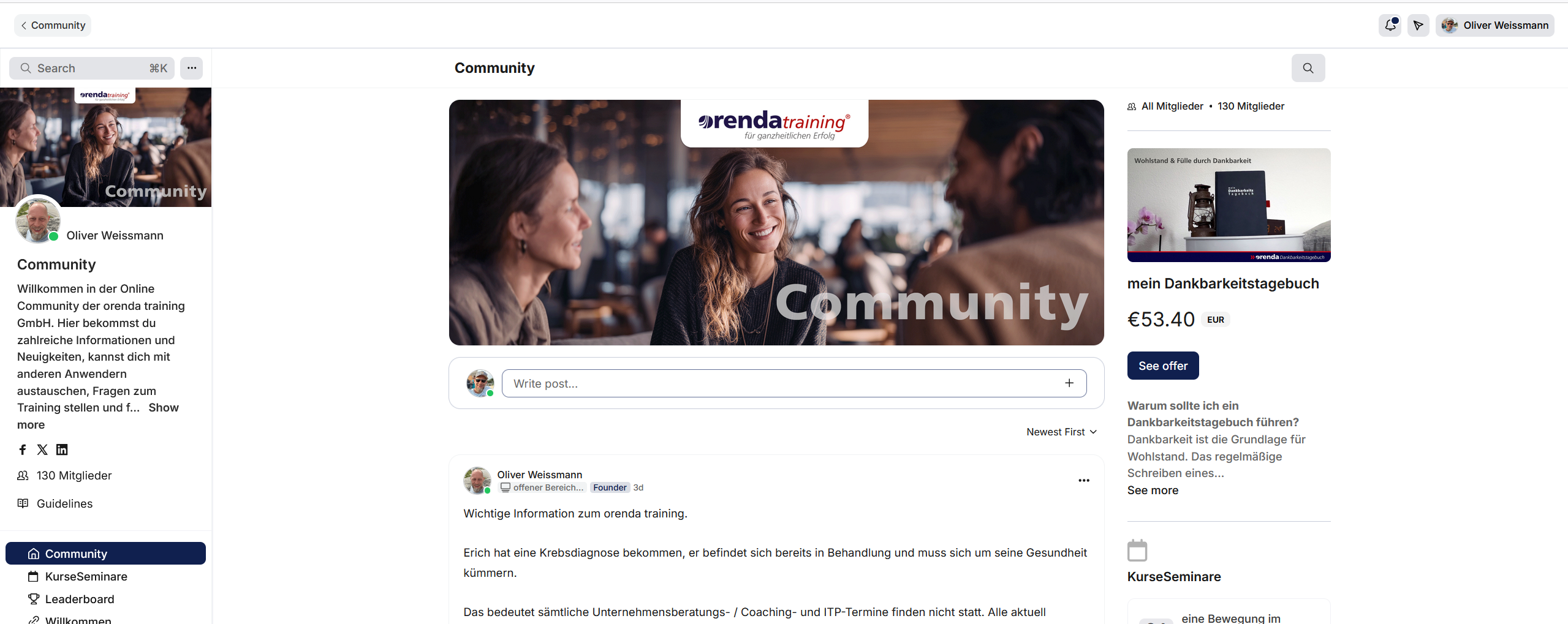Click the search magnifier next to Community title

pyautogui.click(x=1308, y=68)
